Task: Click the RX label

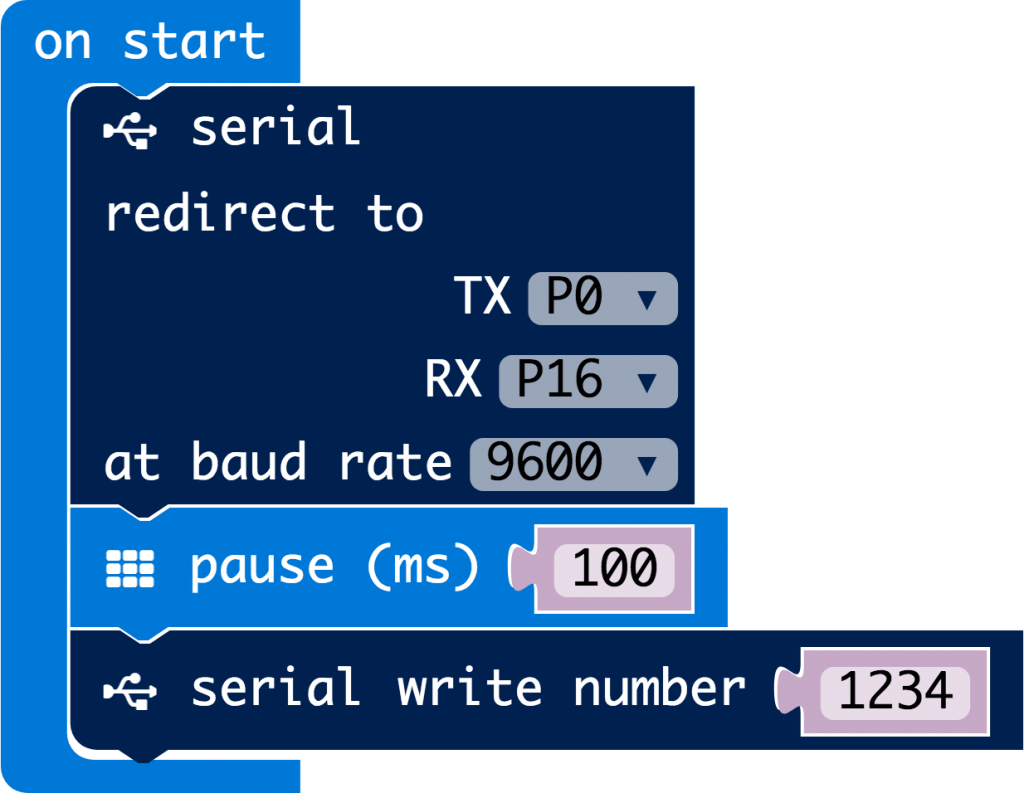Action: [453, 380]
